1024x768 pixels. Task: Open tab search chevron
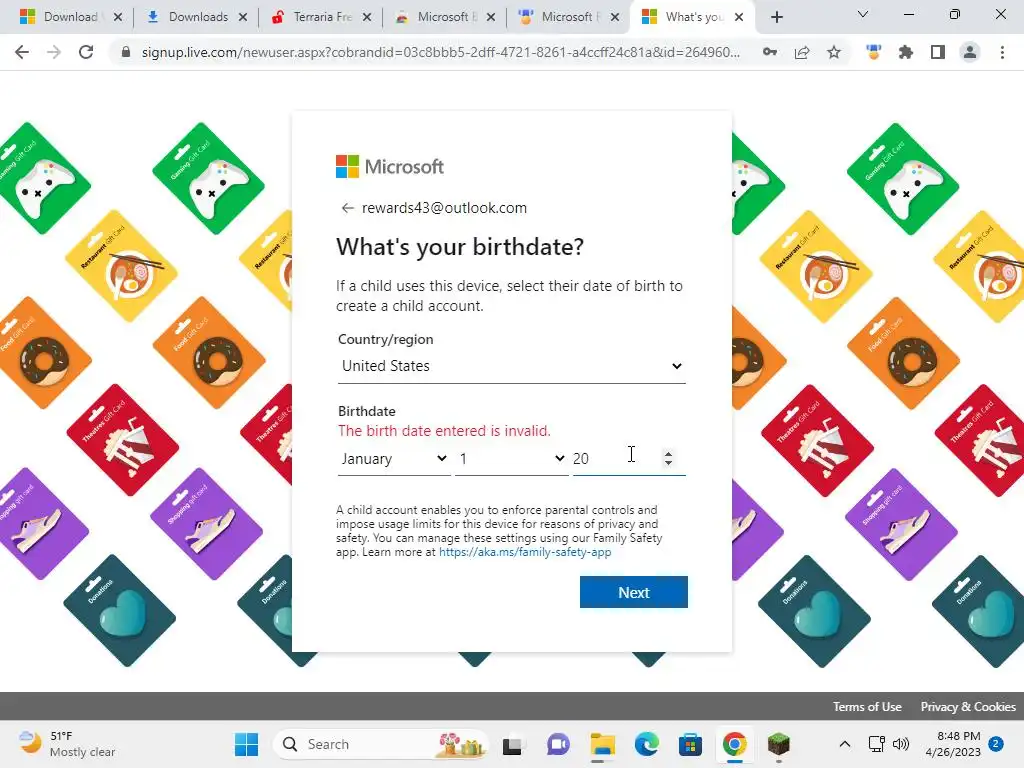click(863, 14)
